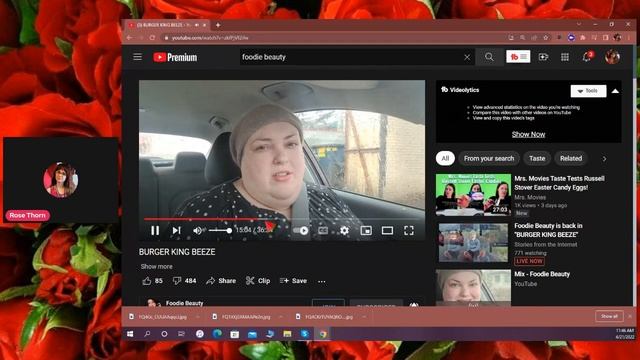This screenshot has height=360, width=640.
Task: Open the Foodie Beauty channel name
Action: pyautogui.click(x=184, y=303)
